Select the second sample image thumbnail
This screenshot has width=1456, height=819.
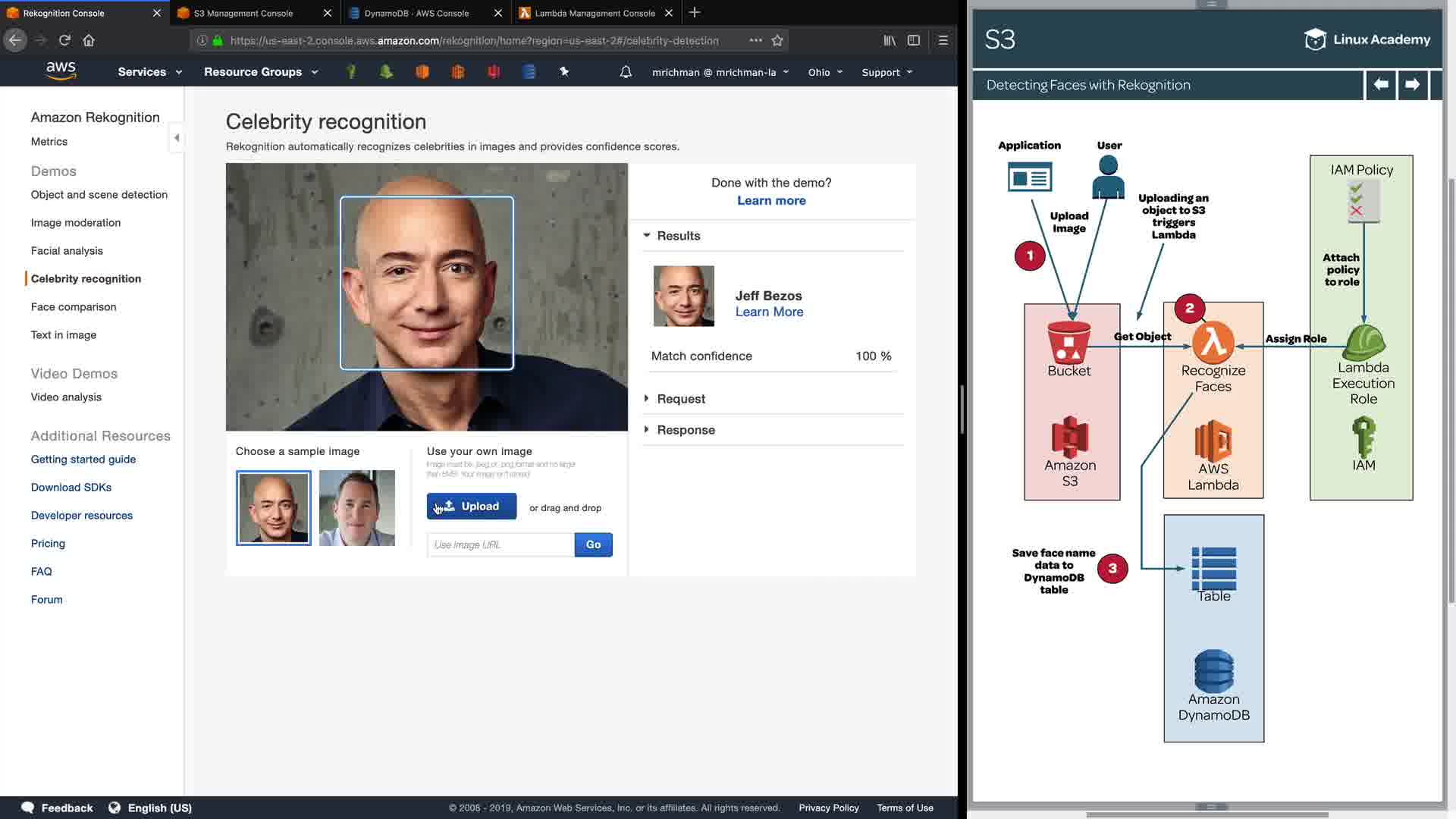click(356, 508)
